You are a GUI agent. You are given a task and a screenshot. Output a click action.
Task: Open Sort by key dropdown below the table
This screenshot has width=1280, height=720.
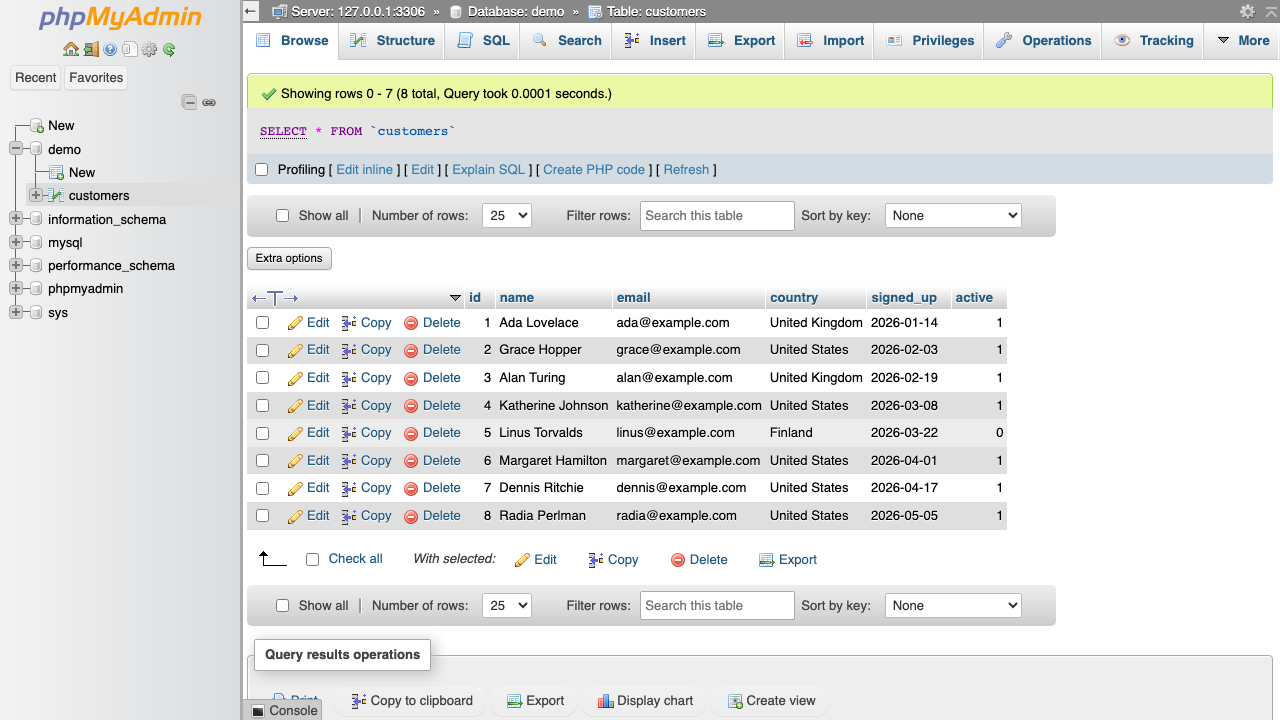coord(953,606)
